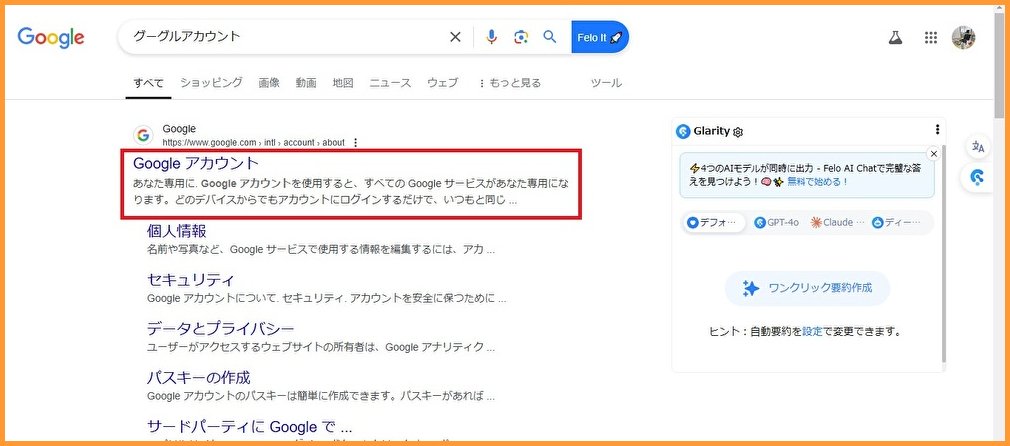This screenshot has width=1010, height=446.
Task: Click the Glarity logo icon
Action: tap(683, 131)
